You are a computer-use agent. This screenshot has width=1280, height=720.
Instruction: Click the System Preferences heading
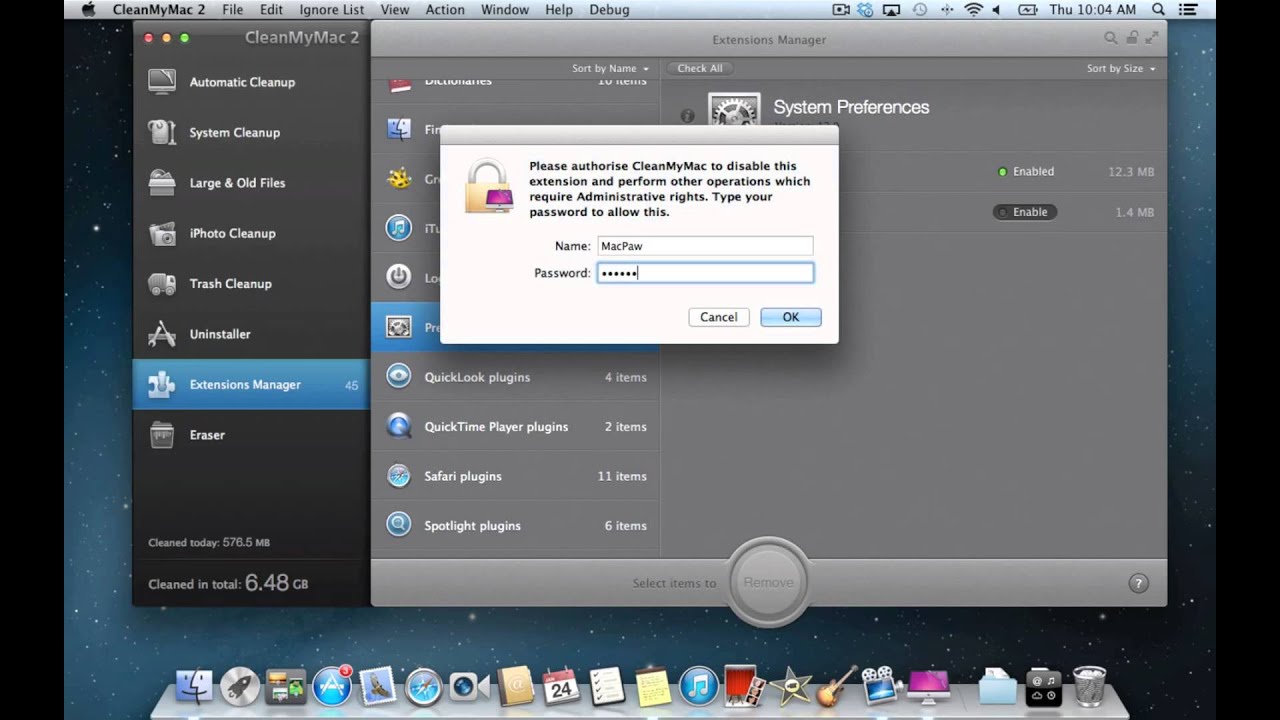click(x=851, y=107)
